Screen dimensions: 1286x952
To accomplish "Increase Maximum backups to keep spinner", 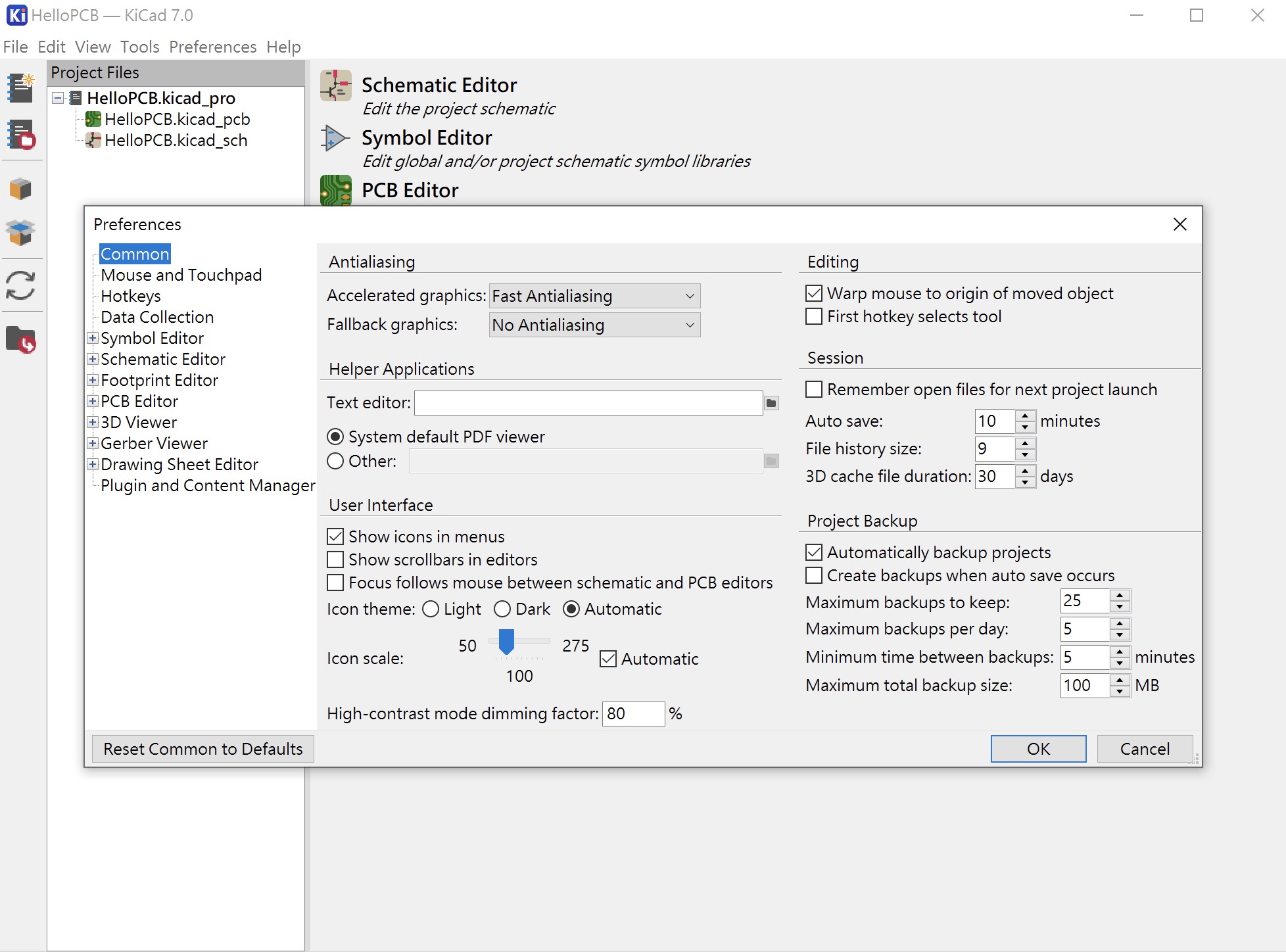I will pyautogui.click(x=1120, y=595).
